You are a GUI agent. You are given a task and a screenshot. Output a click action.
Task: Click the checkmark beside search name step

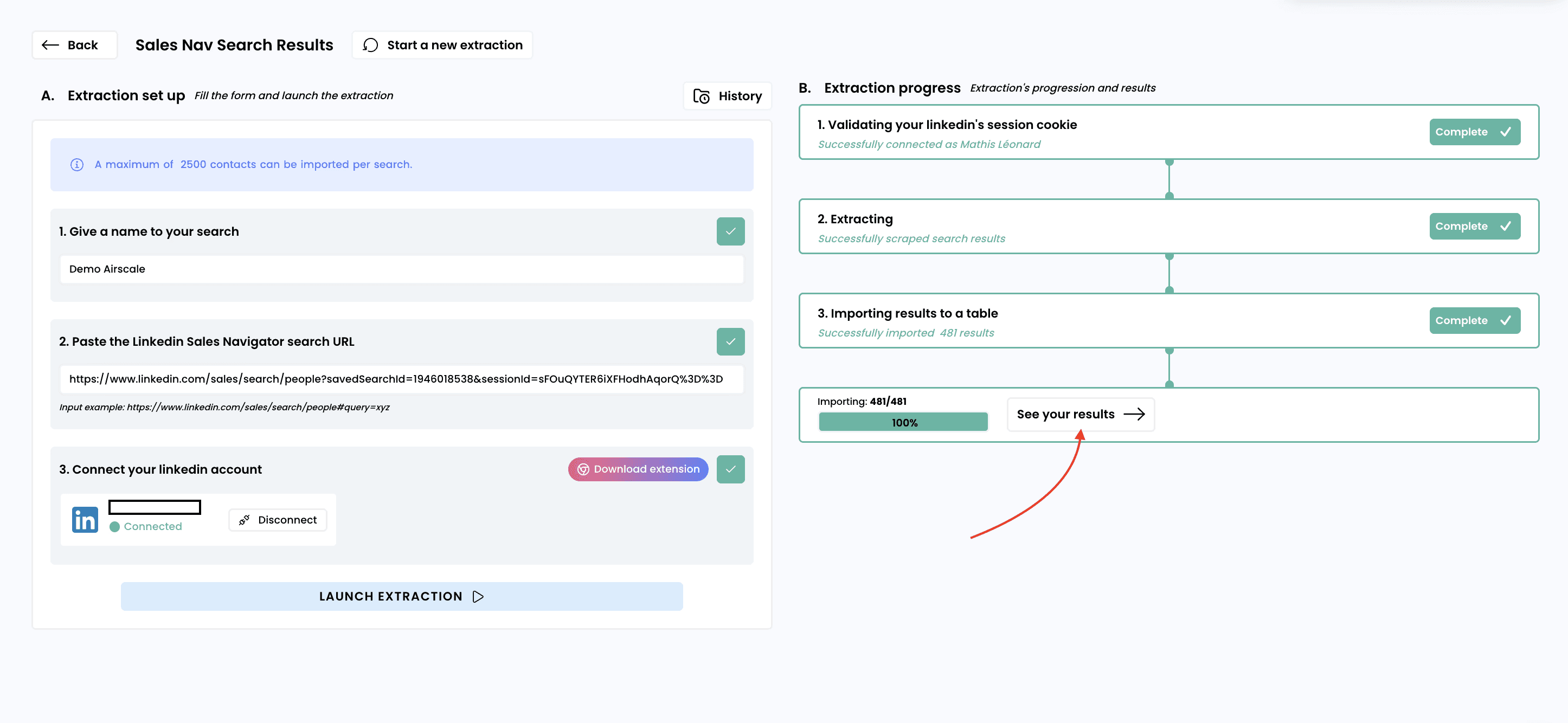[730, 231]
